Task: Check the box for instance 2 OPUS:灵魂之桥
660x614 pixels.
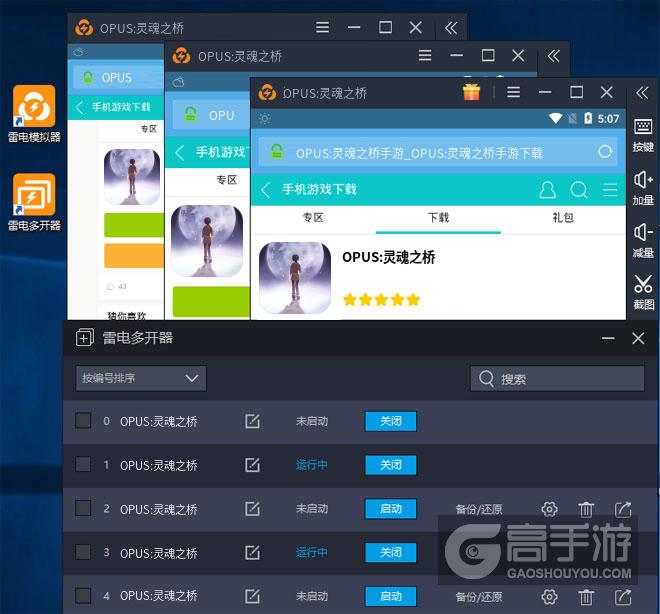Action: [x=83, y=508]
